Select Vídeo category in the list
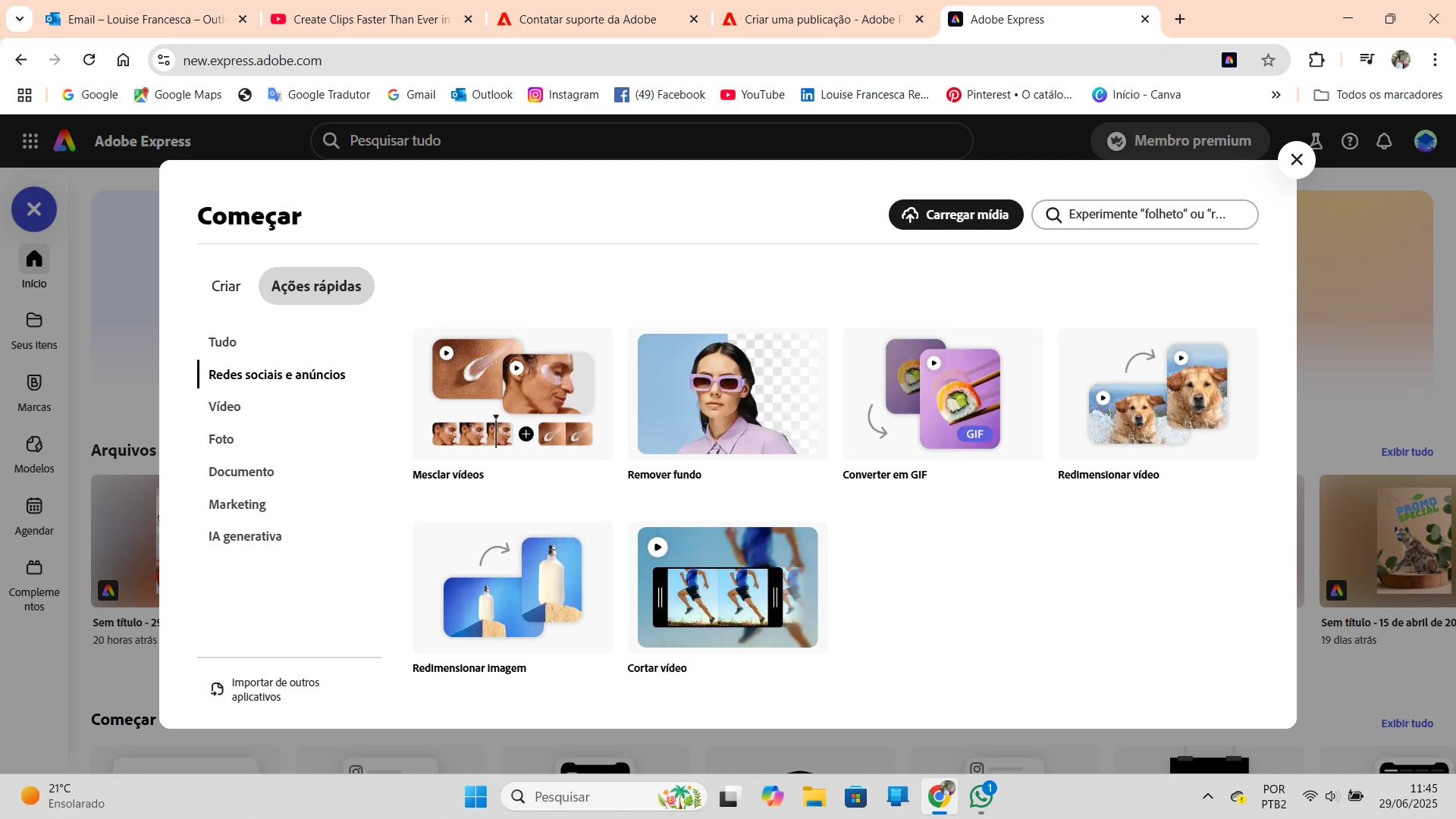The width and height of the screenshot is (1456, 819). (x=224, y=407)
